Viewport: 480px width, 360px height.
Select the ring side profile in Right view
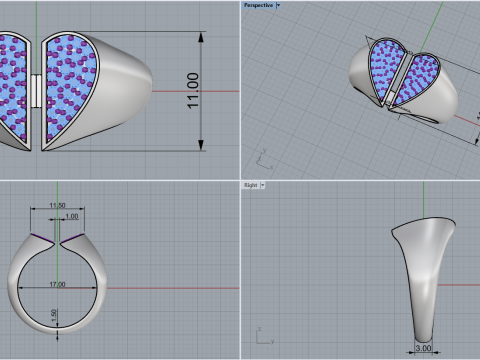(423, 279)
